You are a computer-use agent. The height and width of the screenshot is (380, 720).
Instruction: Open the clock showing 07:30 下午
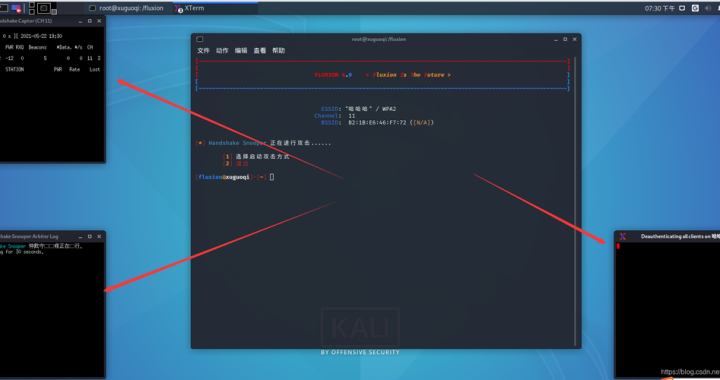tap(659, 8)
